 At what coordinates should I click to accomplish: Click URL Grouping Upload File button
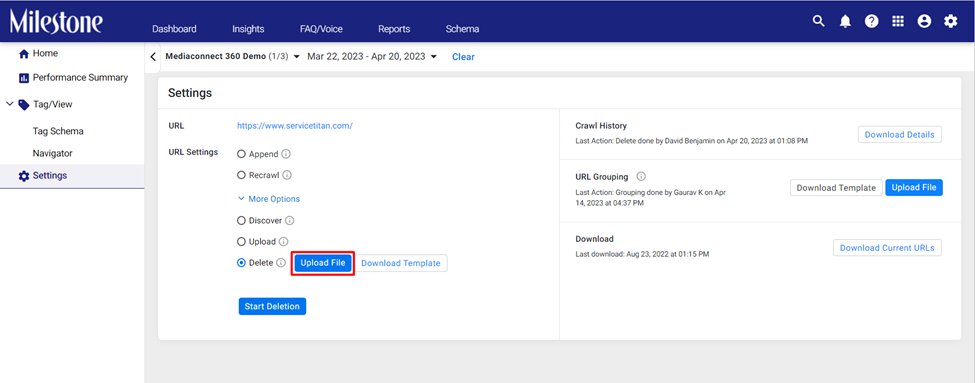click(914, 188)
